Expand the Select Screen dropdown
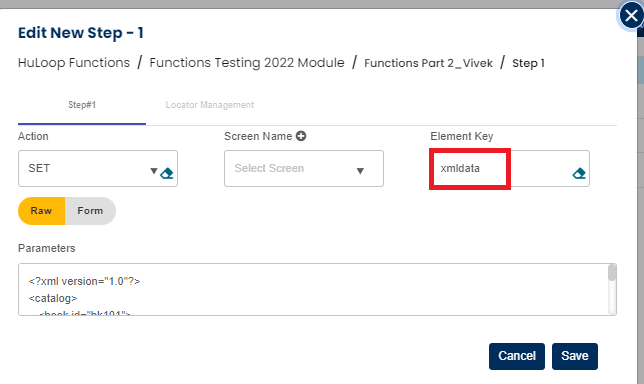Screen dimensions: 644x384 [x=304, y=168]
